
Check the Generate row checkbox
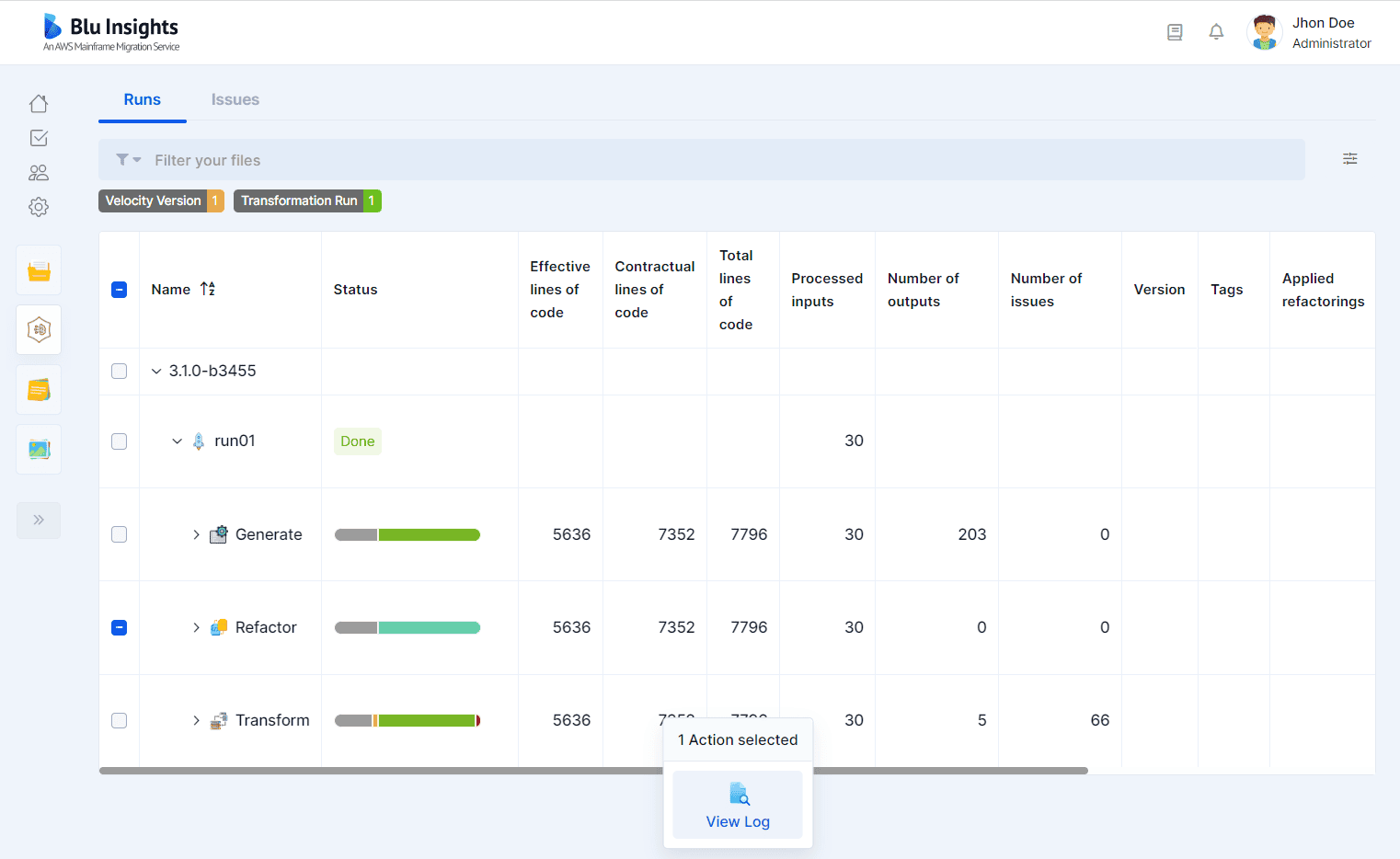click(119, 534)
